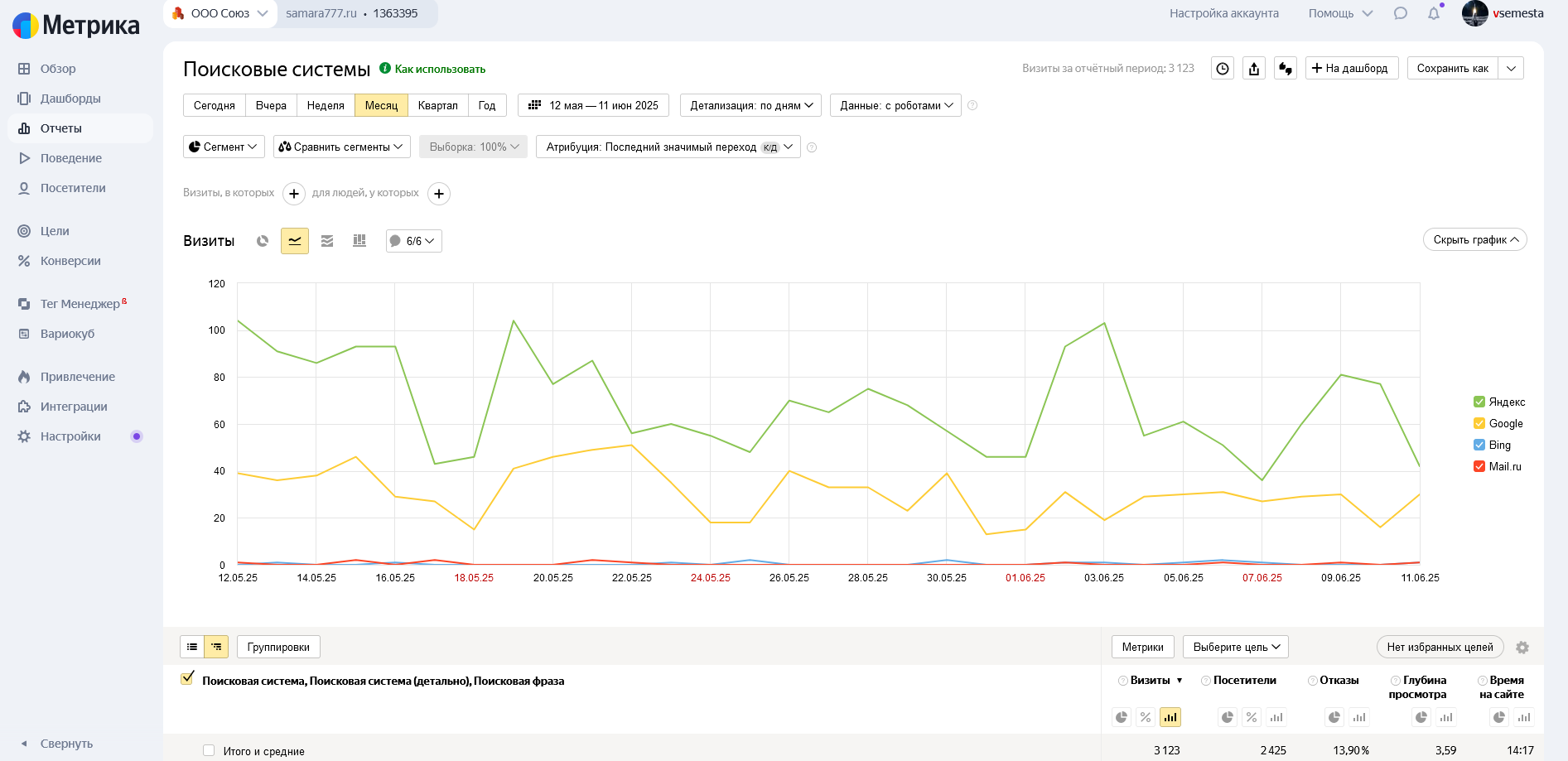Open Выберите цель dropdown

1236,647
